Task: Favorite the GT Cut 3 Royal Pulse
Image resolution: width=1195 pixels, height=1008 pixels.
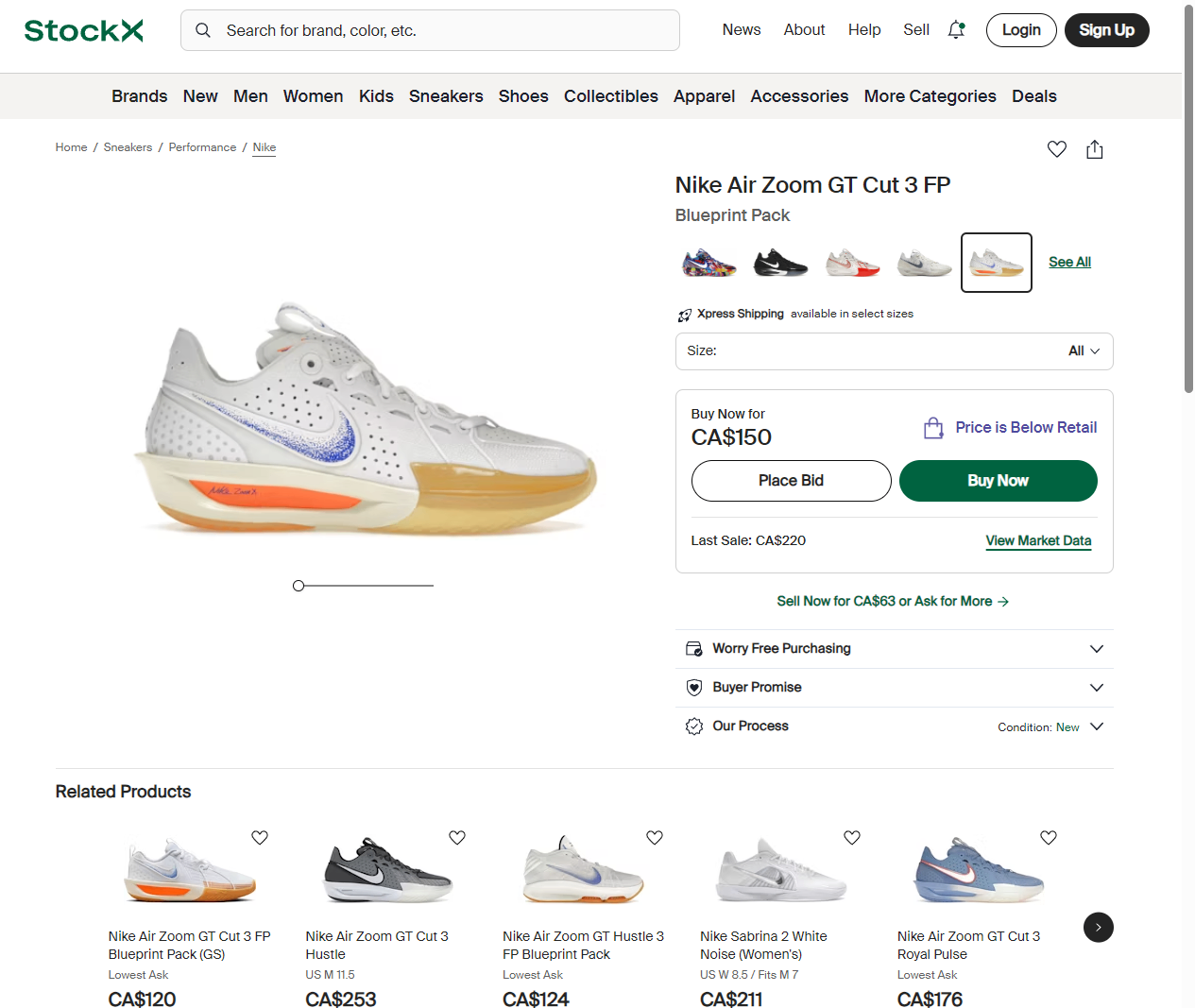Action: [1049, 838]
